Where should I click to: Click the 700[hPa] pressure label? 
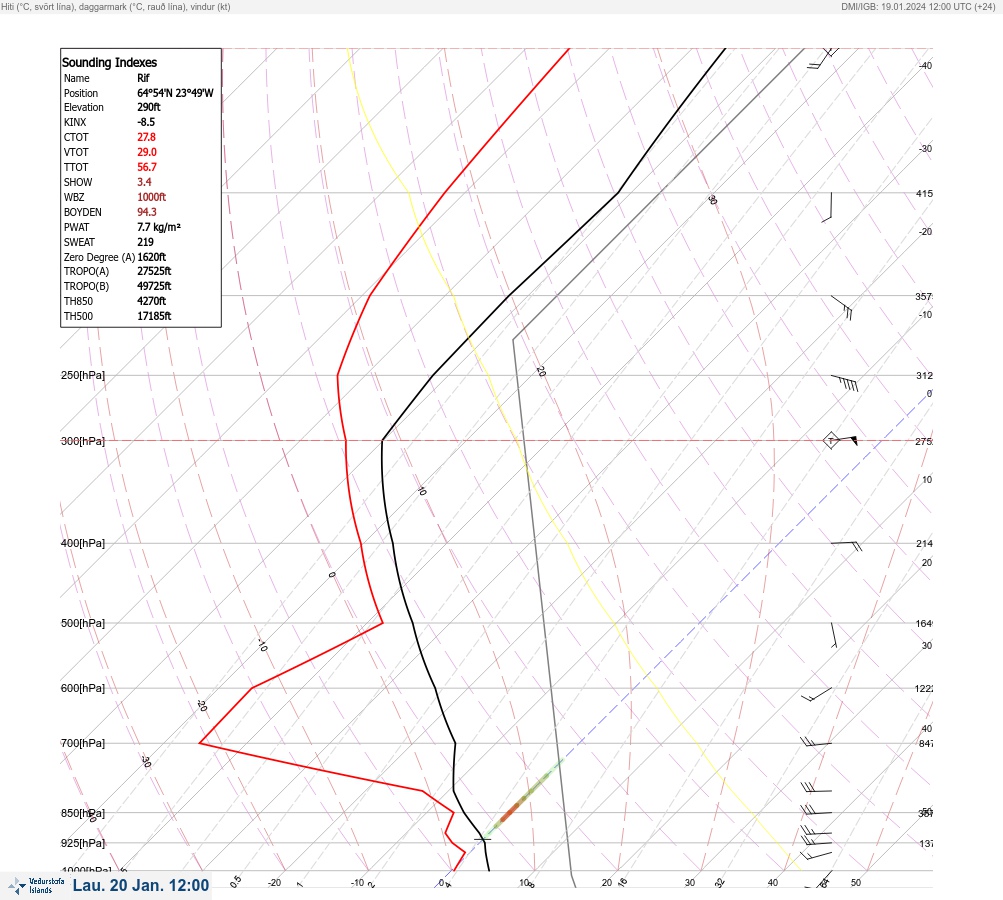pyautogui.click(x=83, y=743)
